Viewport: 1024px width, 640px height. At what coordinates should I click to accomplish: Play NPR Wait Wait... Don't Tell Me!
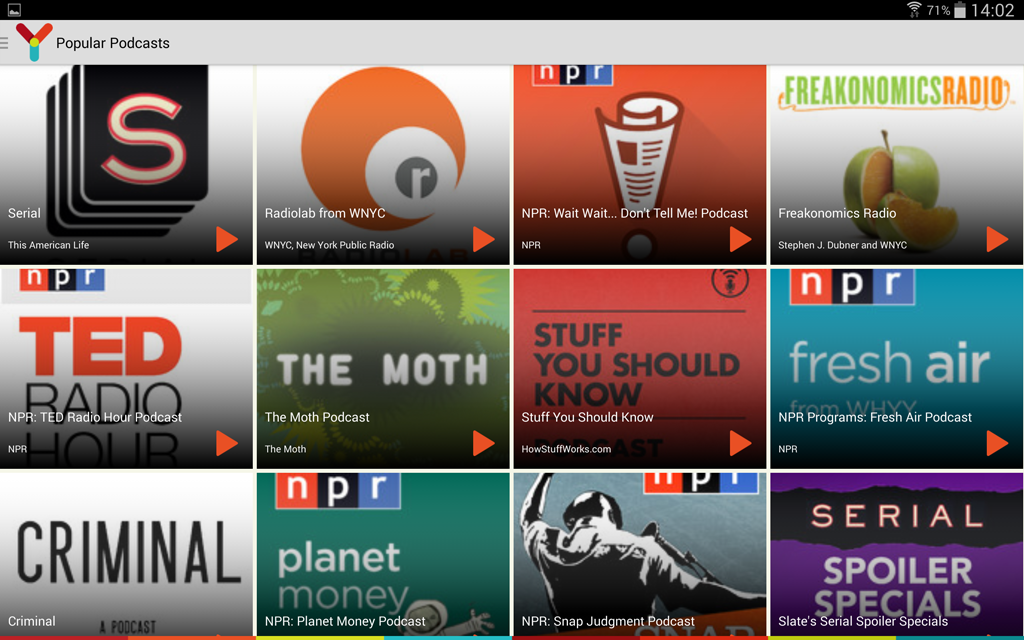pyautogui.click(x=740, y=240)
